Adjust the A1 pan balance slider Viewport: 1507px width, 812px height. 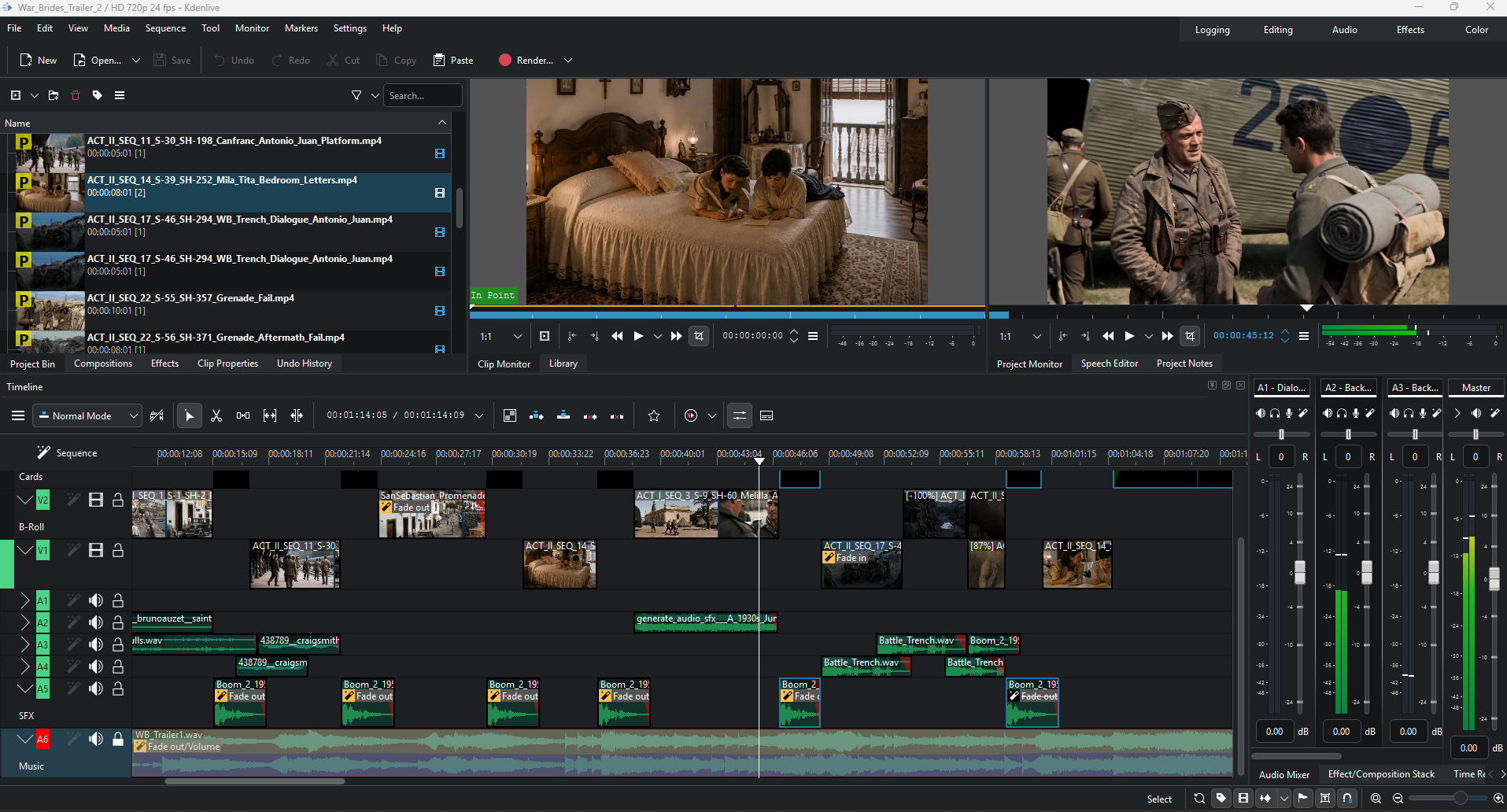(1281, 434)
